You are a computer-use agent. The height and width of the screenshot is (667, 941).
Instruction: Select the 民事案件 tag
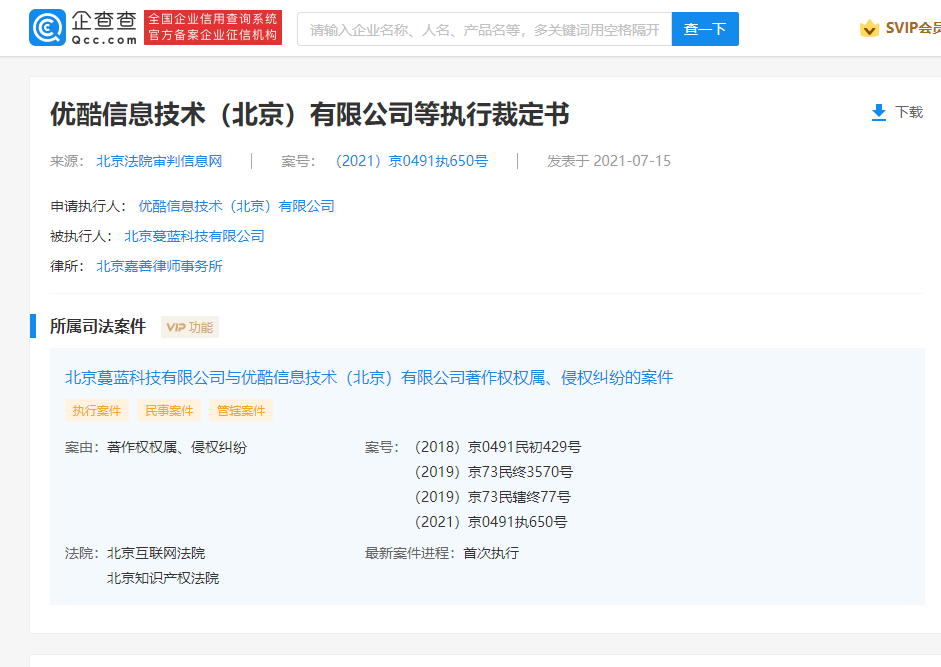point(167,411)
